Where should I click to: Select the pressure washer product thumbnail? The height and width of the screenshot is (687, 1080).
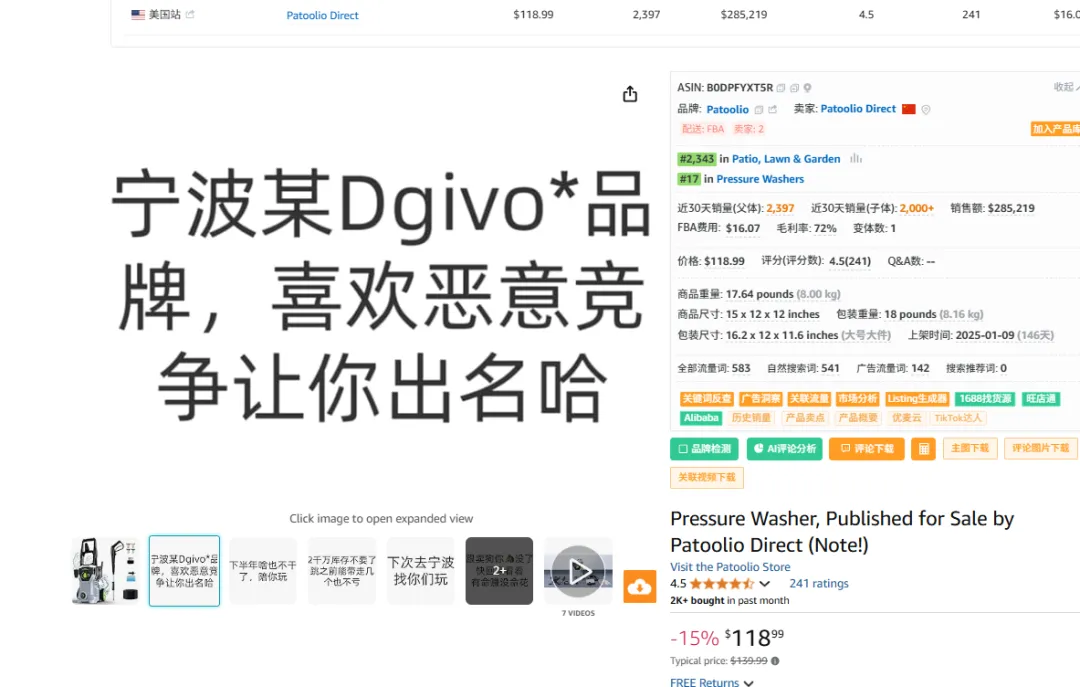tap(105, 571)
